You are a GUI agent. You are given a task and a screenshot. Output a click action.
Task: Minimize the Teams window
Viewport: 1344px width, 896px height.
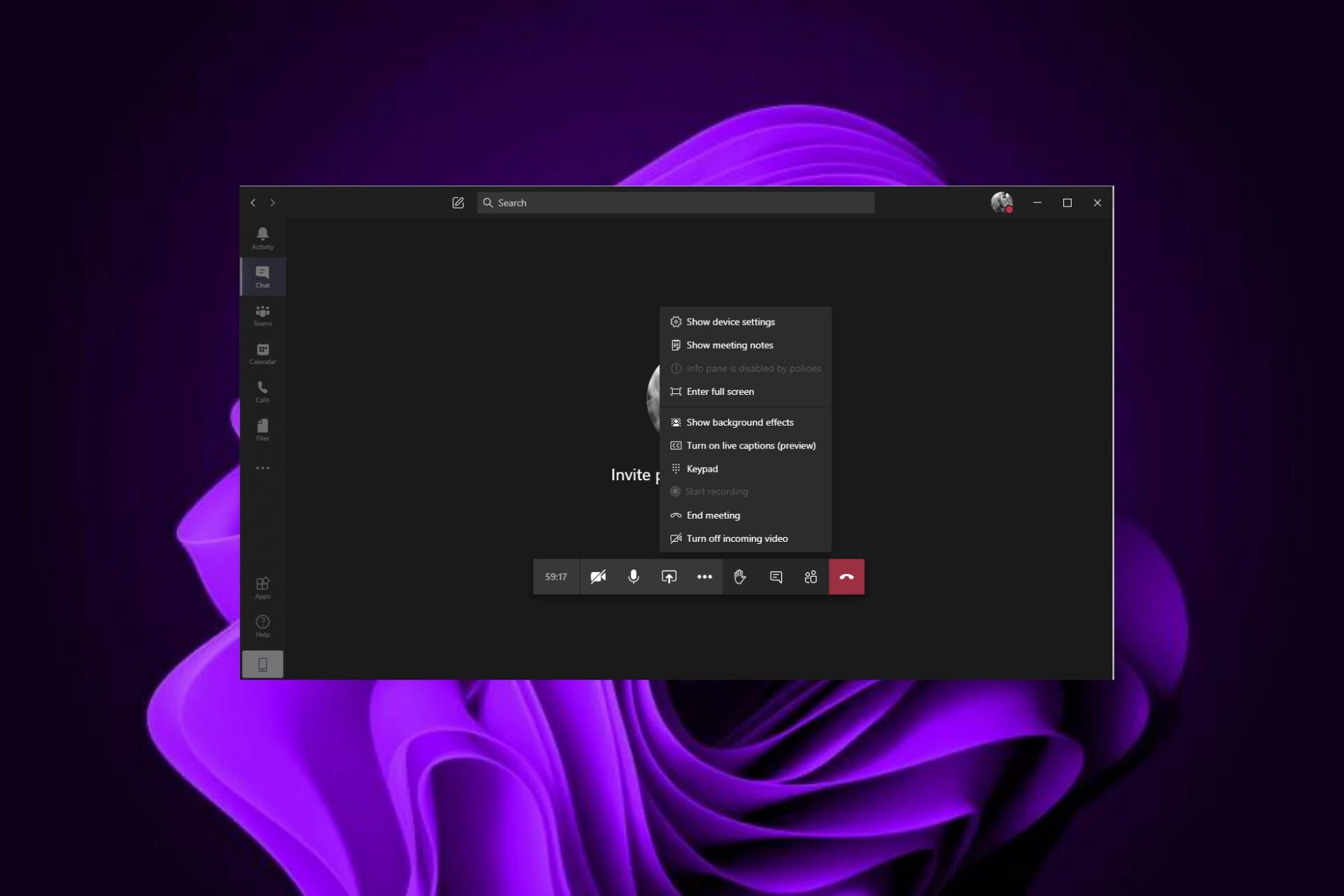point(1037,203)
